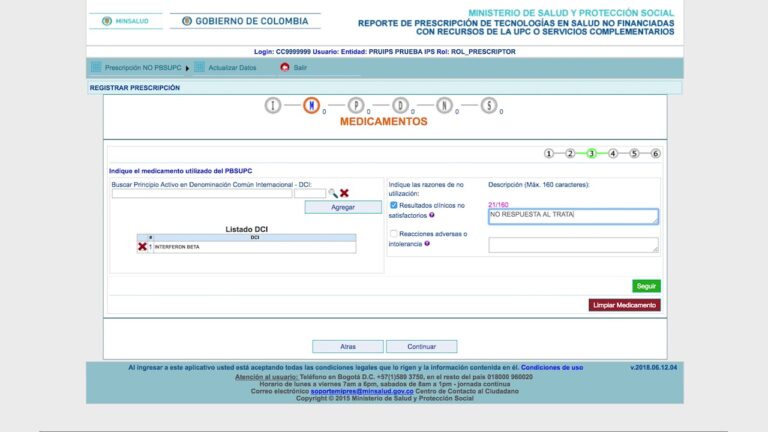Open Prescripción NO PBSUPC menu
The image size is (768, 432).
click(143, 68)
